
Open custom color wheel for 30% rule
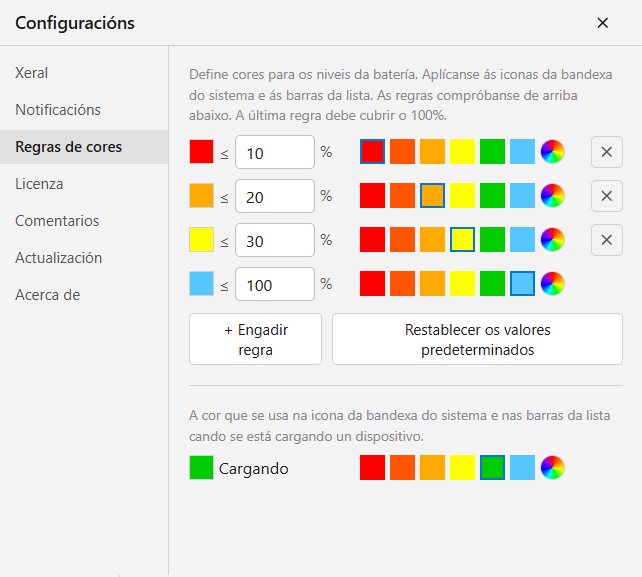pos(552,240)
